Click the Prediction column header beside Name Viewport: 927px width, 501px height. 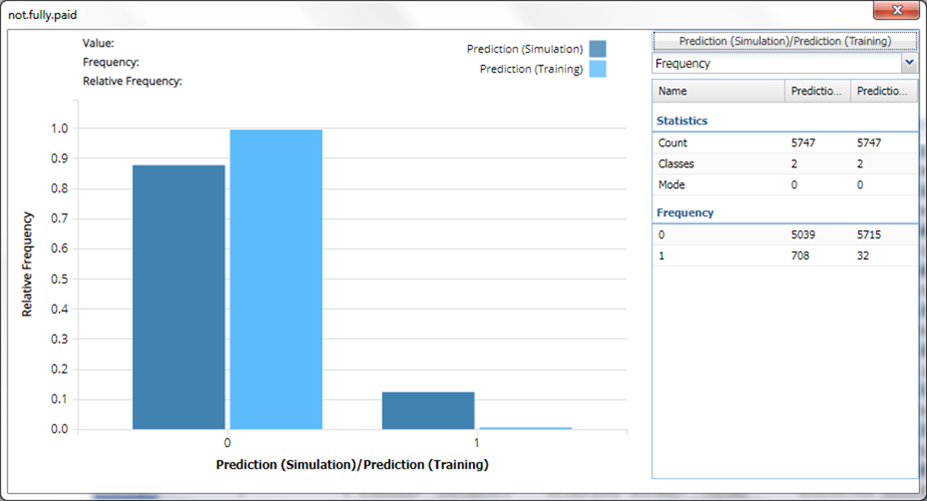[x=817, y=91]
